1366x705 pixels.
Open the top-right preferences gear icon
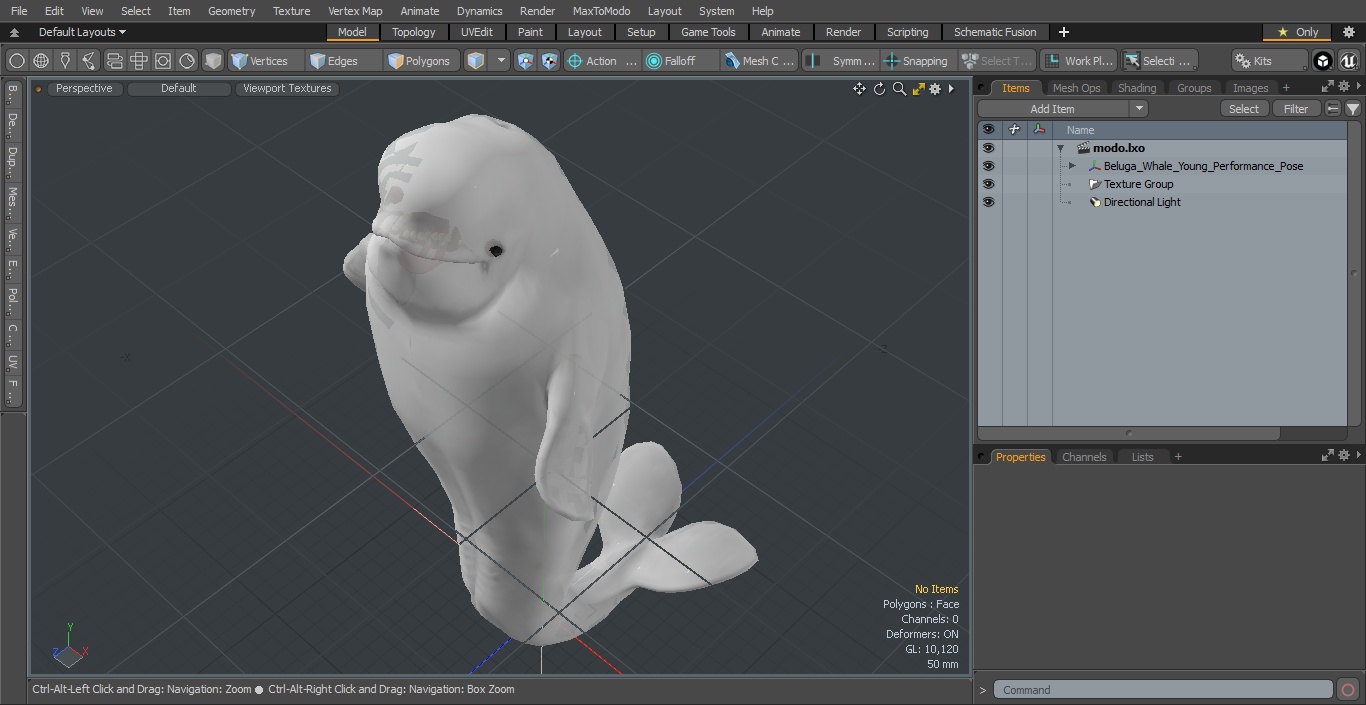click(x=1349, y=32)
